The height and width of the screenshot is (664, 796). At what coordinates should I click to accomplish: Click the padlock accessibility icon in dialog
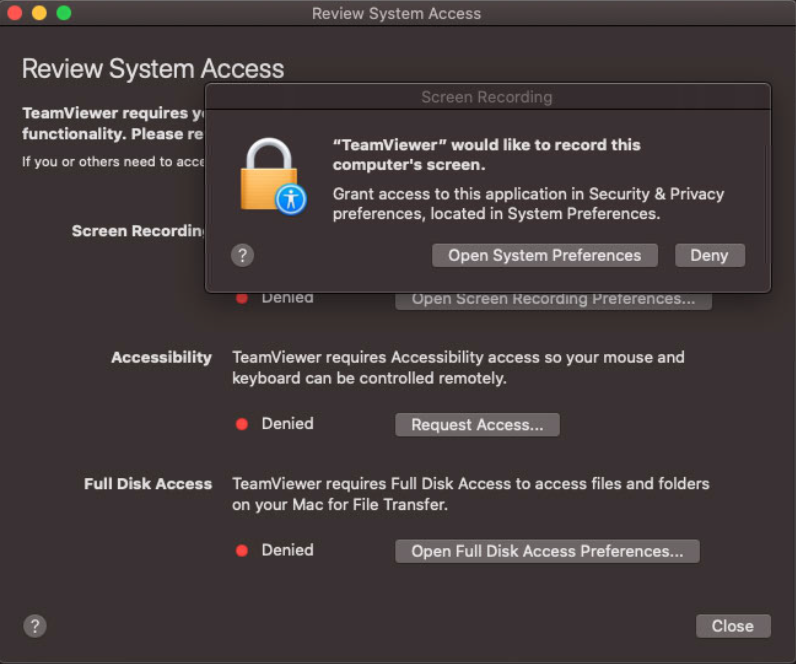pyautogui.click(x=273, y=177)
